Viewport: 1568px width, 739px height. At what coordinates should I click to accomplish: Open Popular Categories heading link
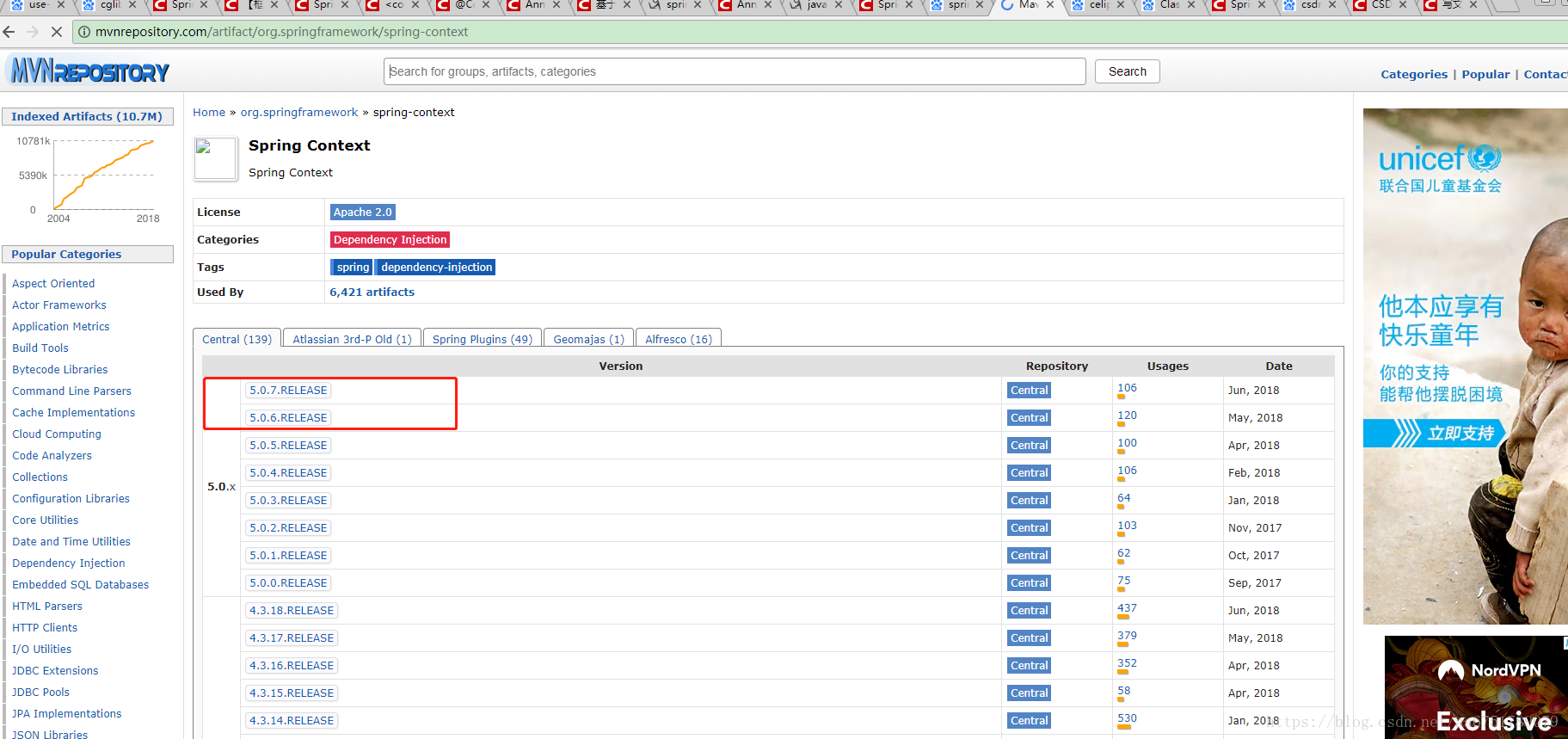point(66,254)
